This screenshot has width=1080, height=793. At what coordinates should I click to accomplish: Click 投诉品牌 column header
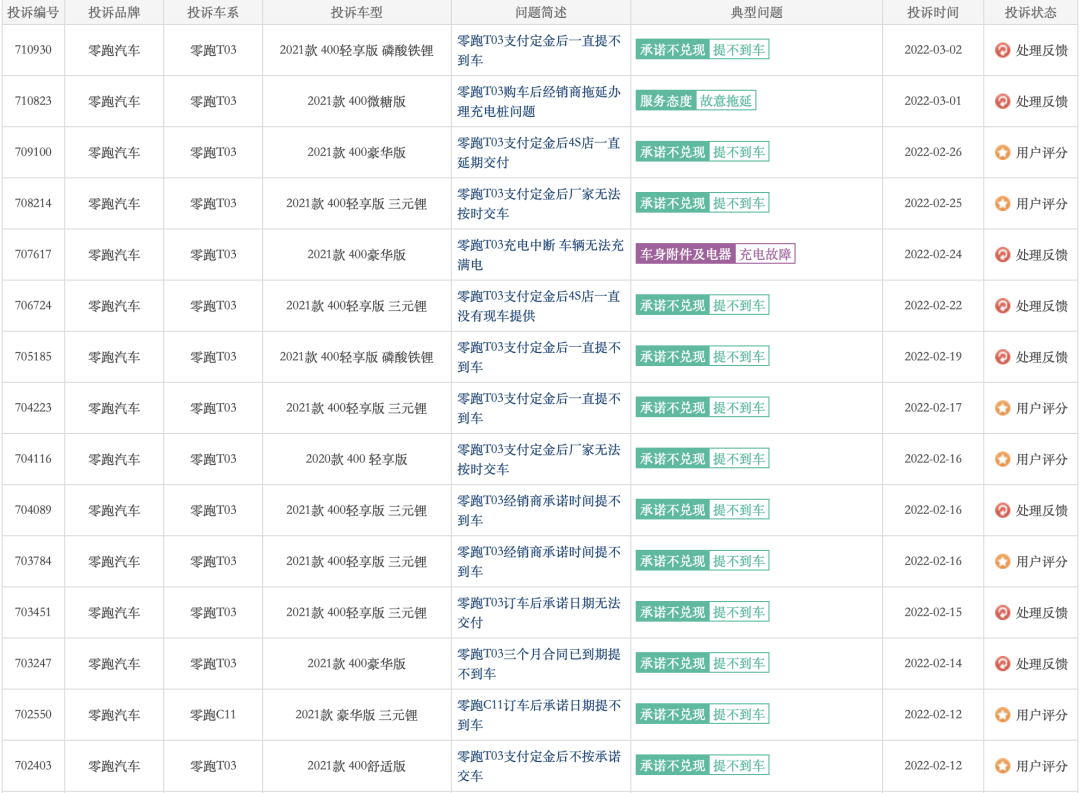coord(114,12)
